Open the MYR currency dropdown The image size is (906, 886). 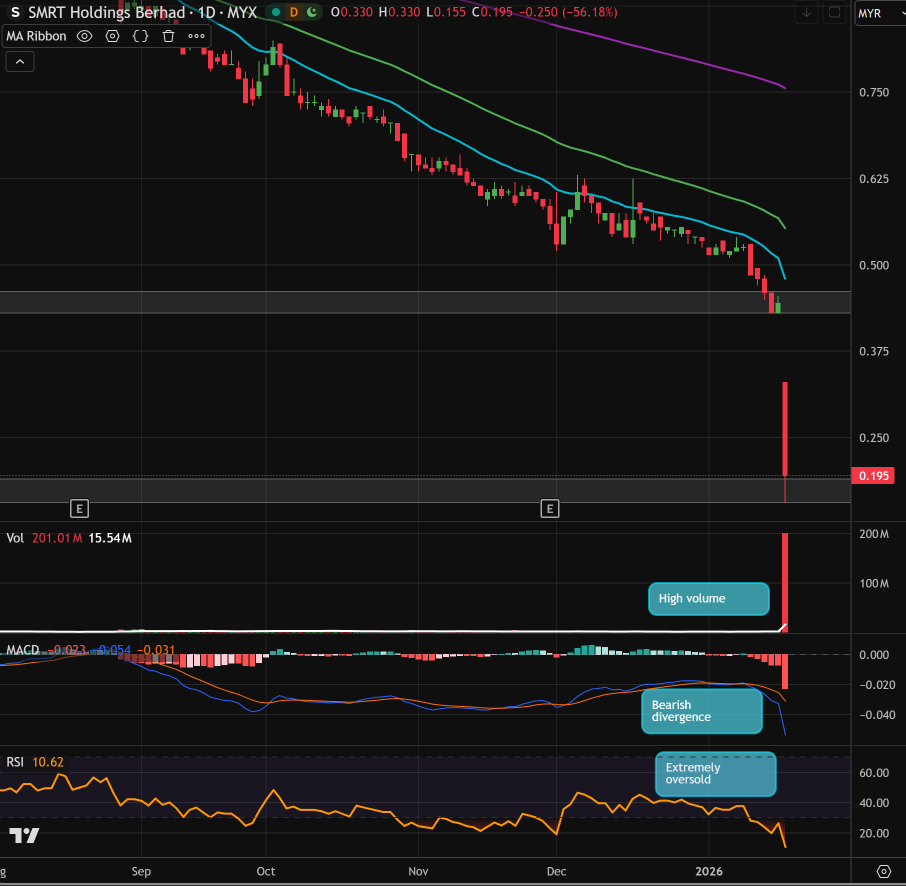pyautogui.click(x=879, y=13)
